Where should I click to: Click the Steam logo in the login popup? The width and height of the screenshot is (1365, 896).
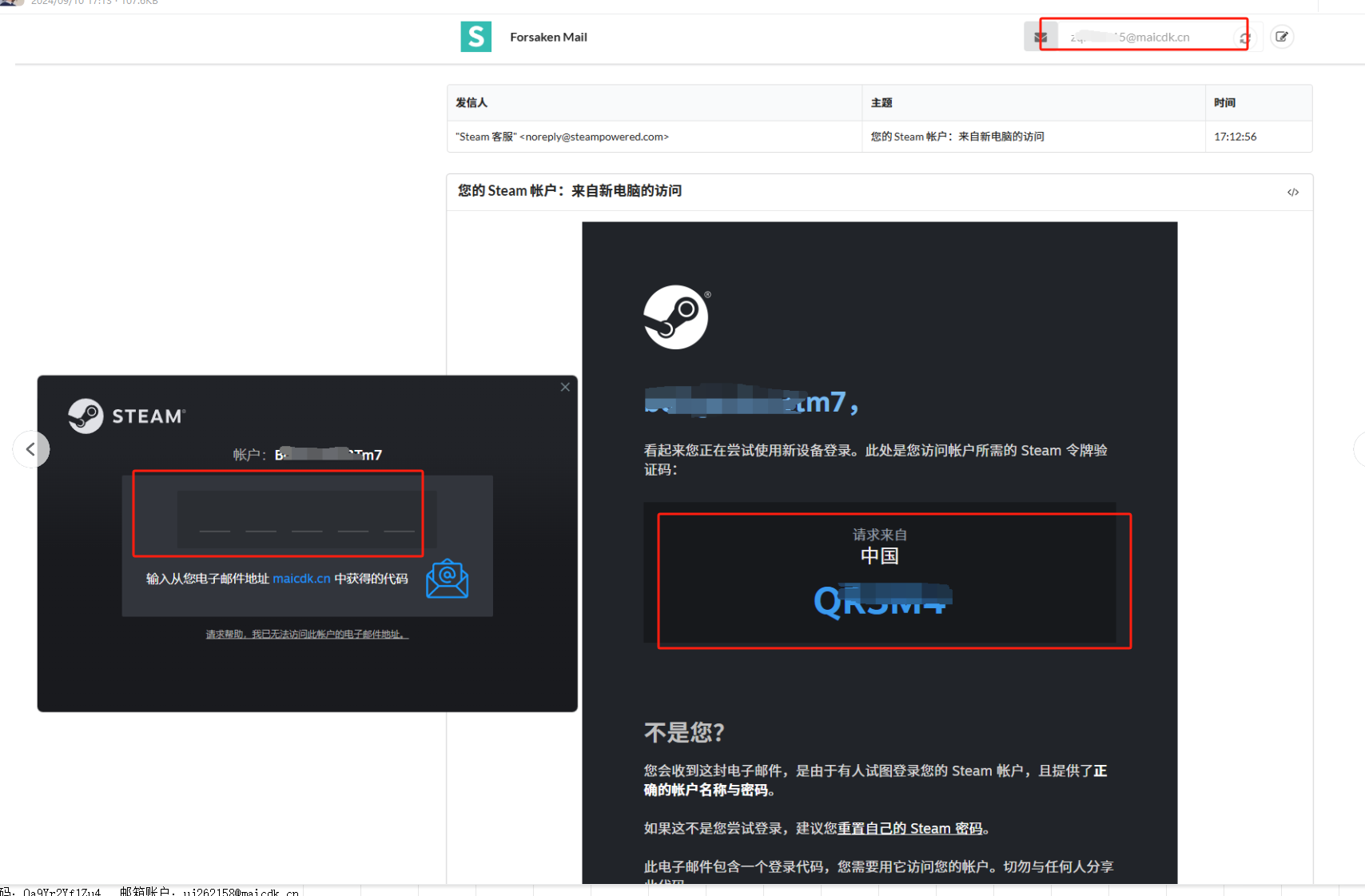tap(127, 416)
